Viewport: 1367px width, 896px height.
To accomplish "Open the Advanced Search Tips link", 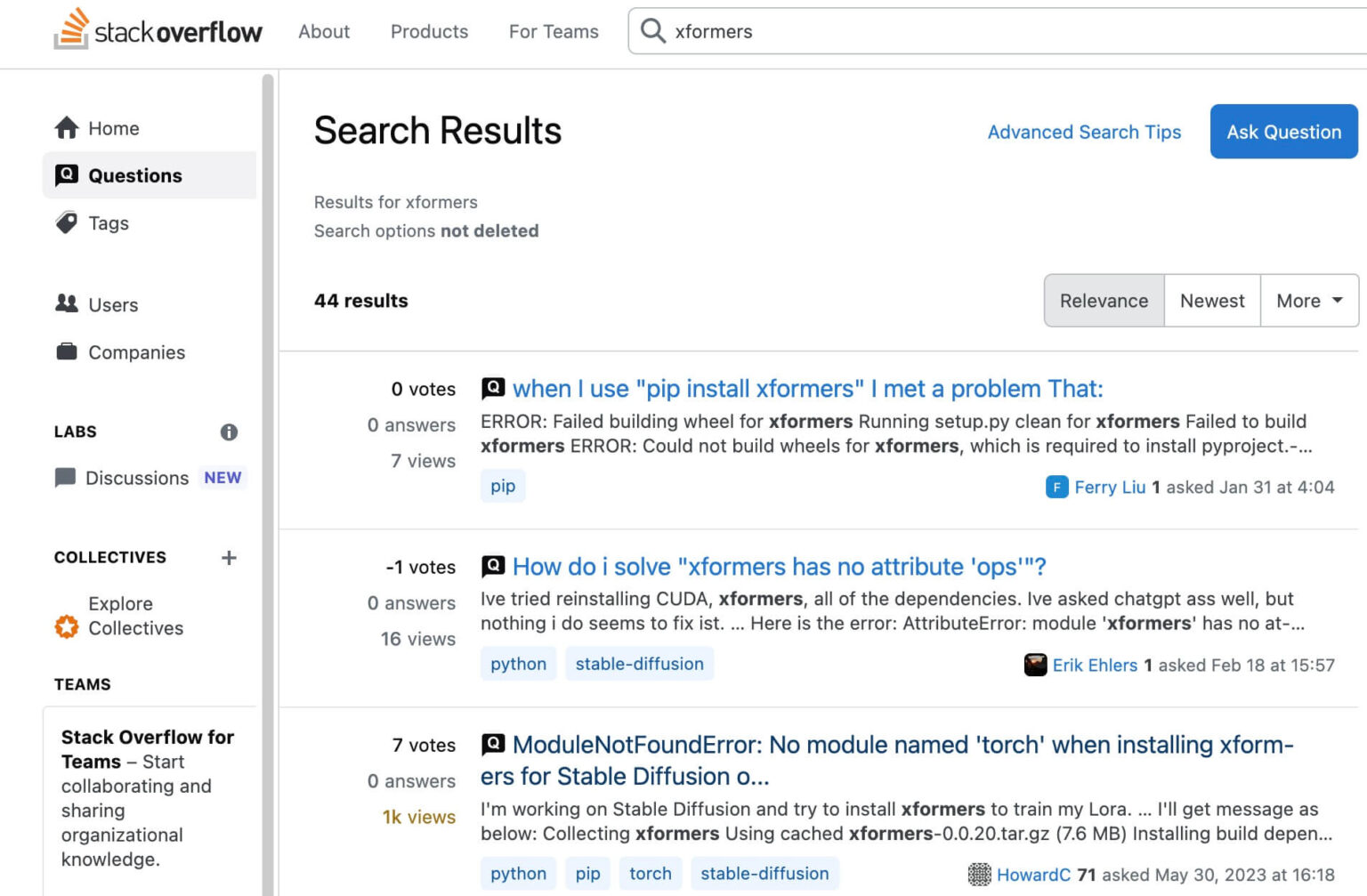I will [x=1084, y=132].
